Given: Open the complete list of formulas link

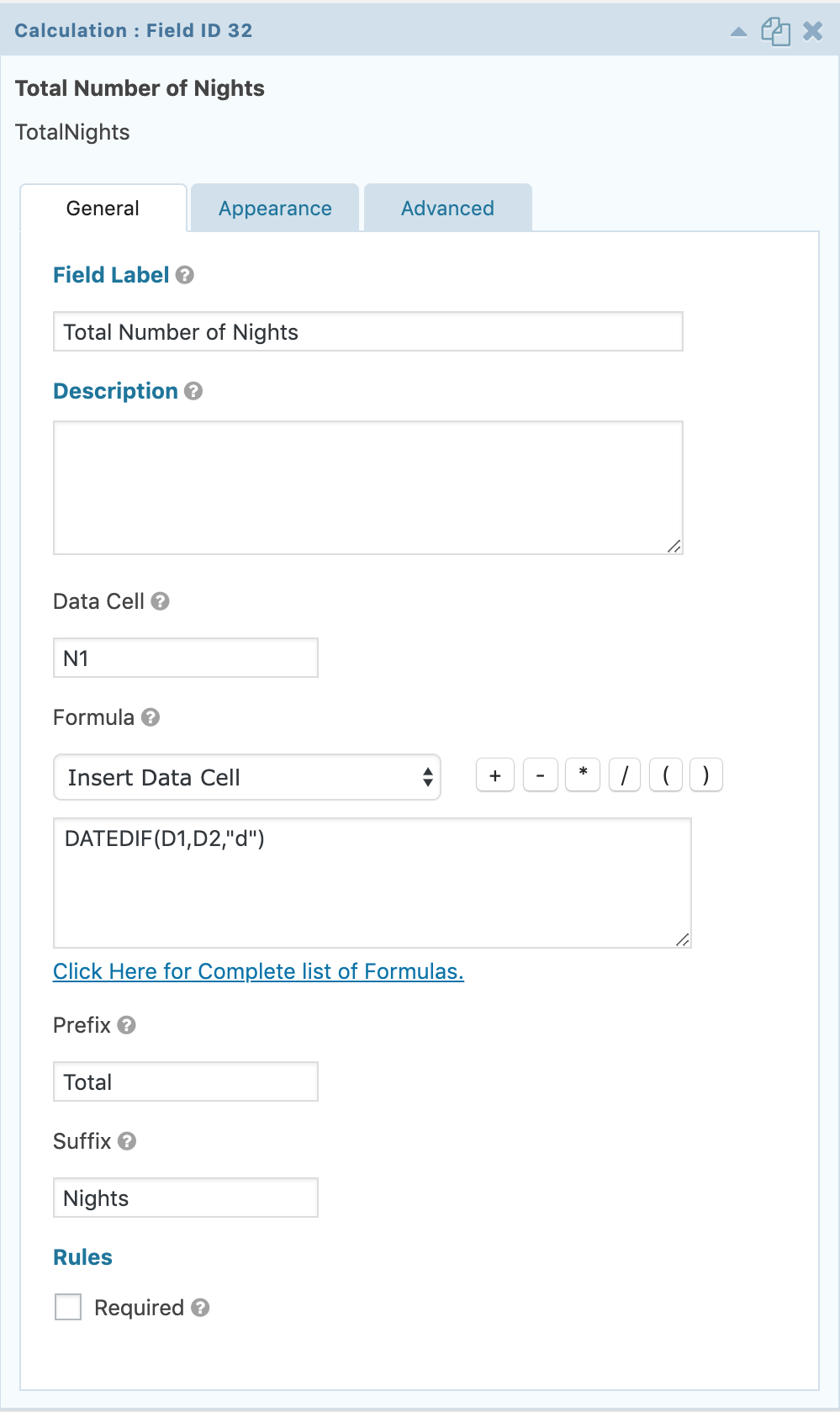Looking at the screenshot, I should point(258,971).
